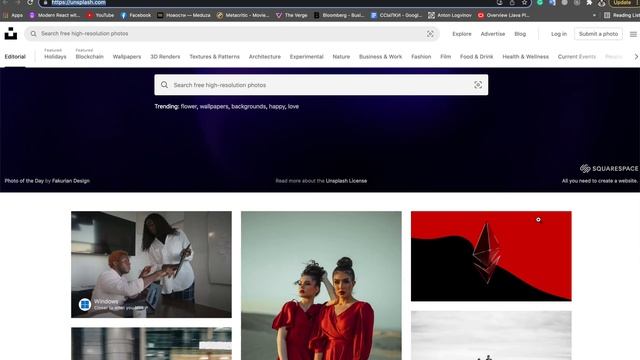Screen dimensions: 640x360
Task: Open the Reading List button
Action: (x=622, y=15)
